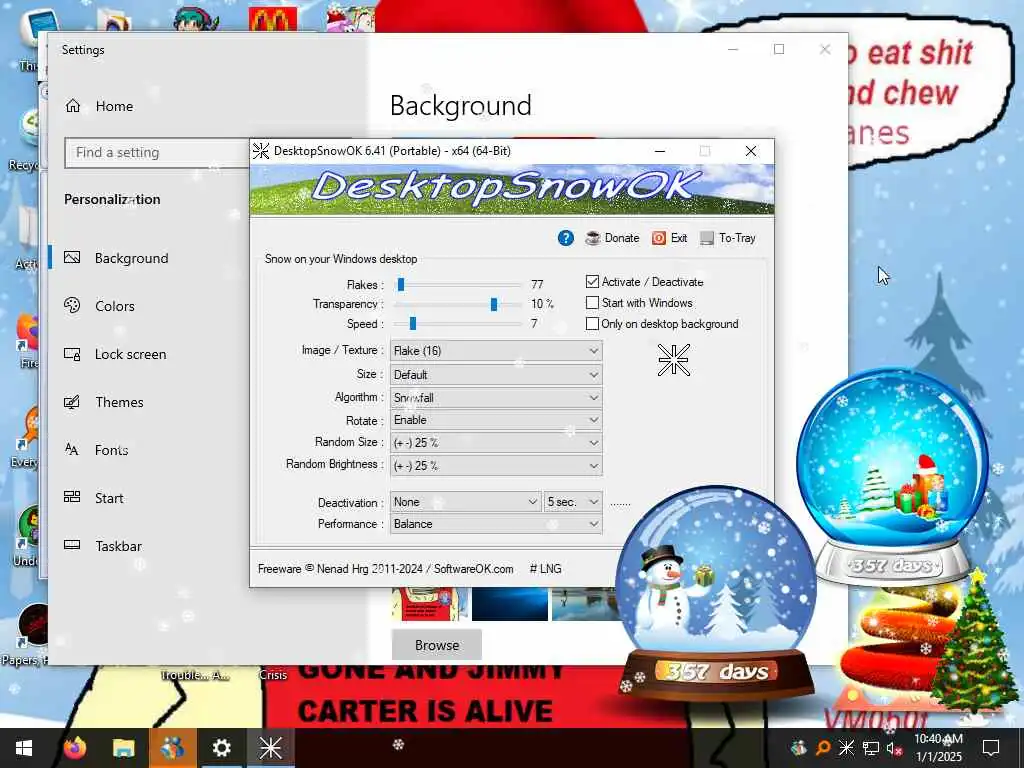Open the DesktopSnowOK help question mark

coord(566,238)
